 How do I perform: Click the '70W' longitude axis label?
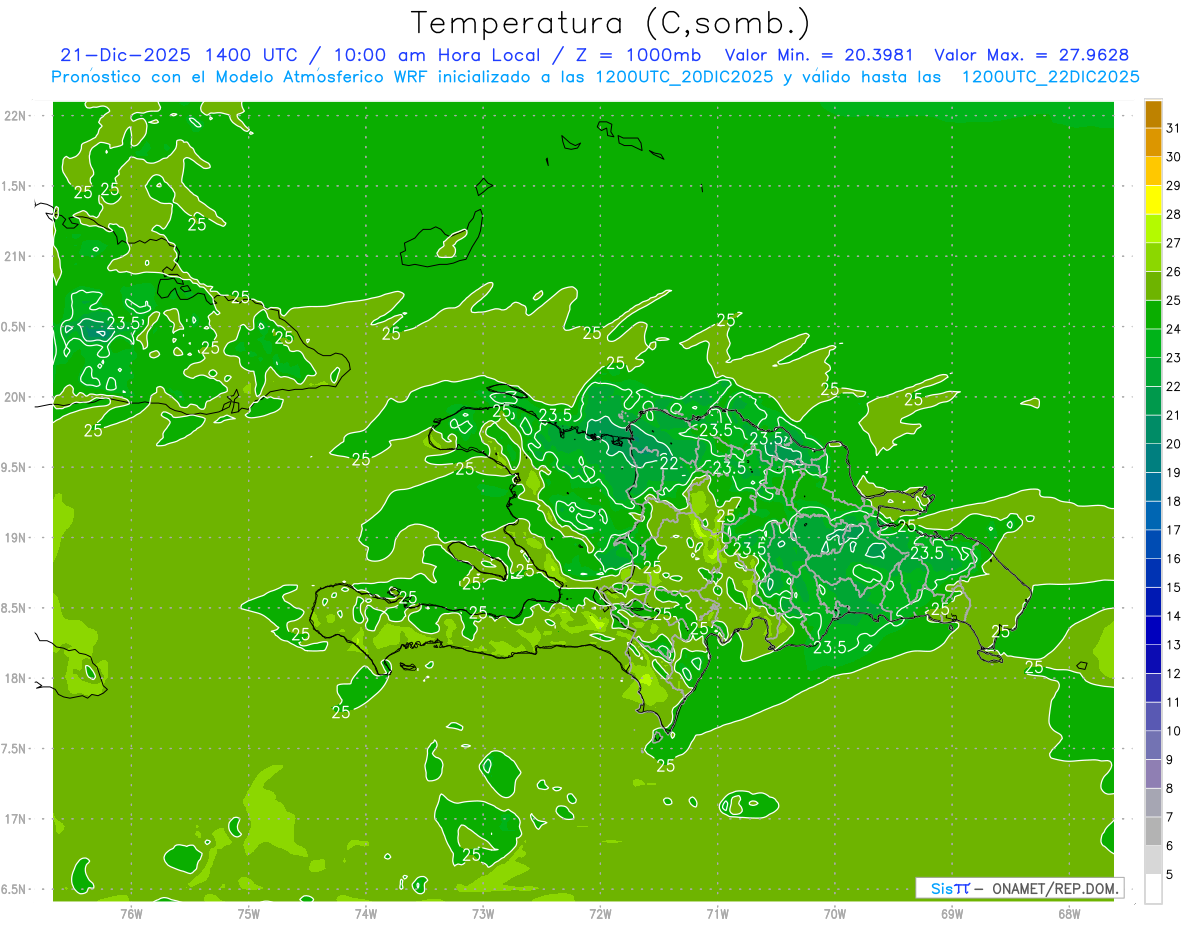pyautogui.click(x=834, y=913)
